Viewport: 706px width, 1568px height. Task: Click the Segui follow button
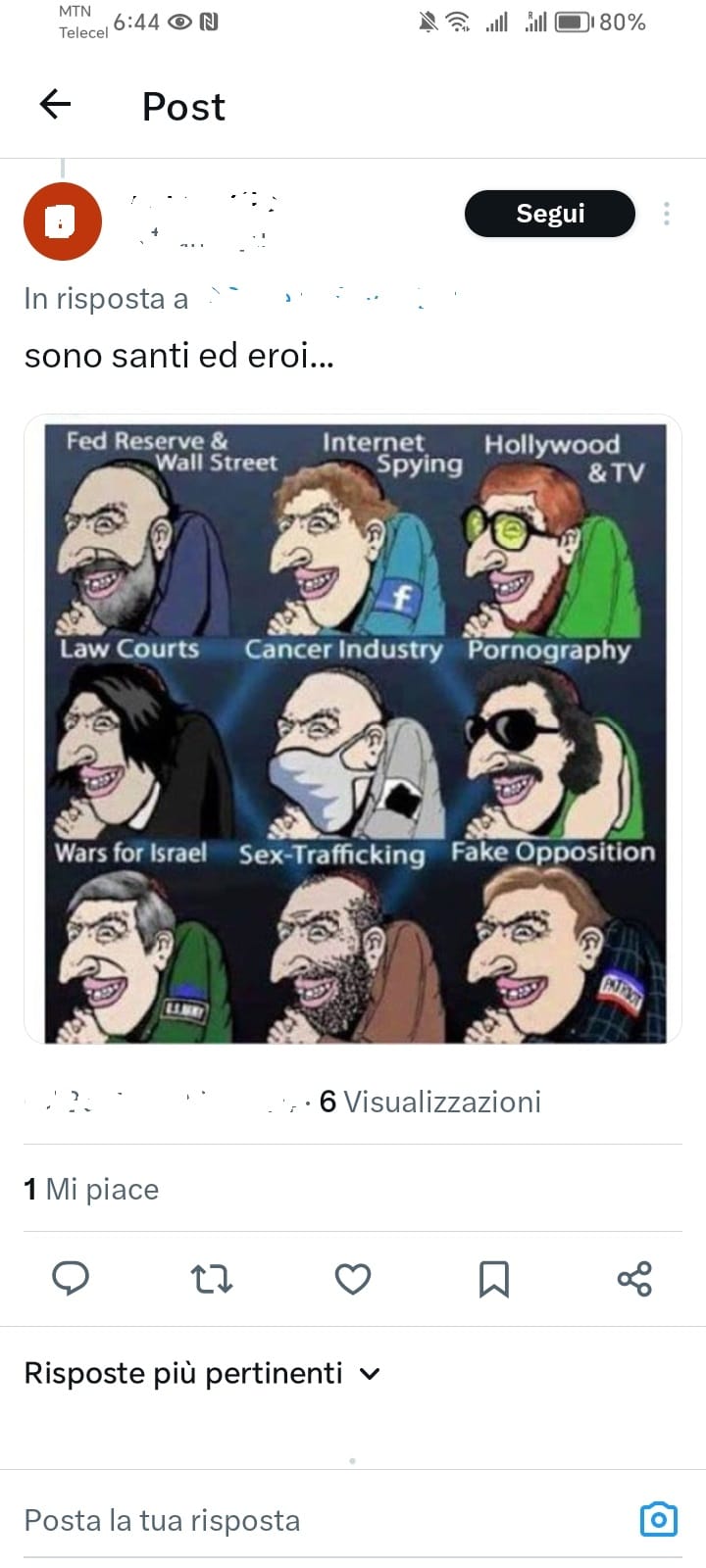click(550, 214)
